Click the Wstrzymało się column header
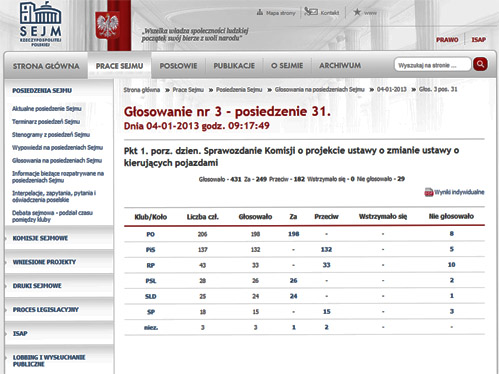 click(383, 217)
